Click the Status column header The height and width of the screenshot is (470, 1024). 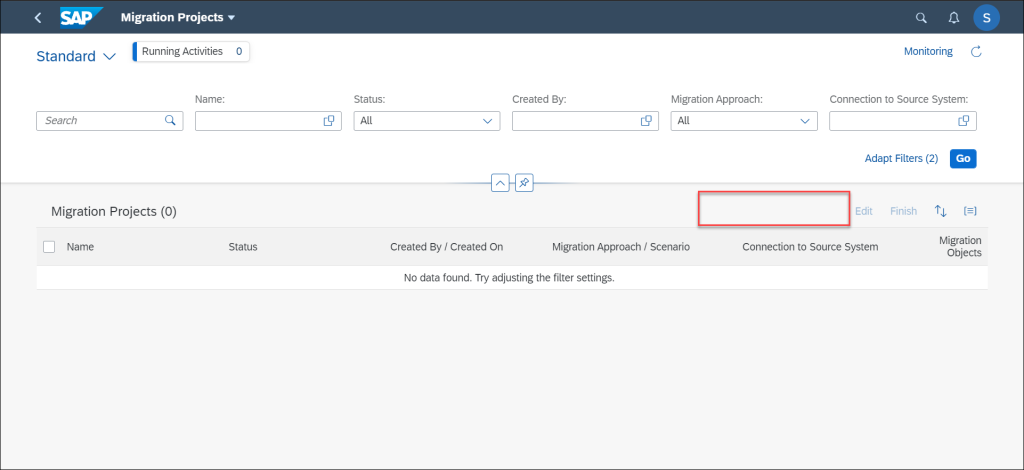(x=243, y=247)
